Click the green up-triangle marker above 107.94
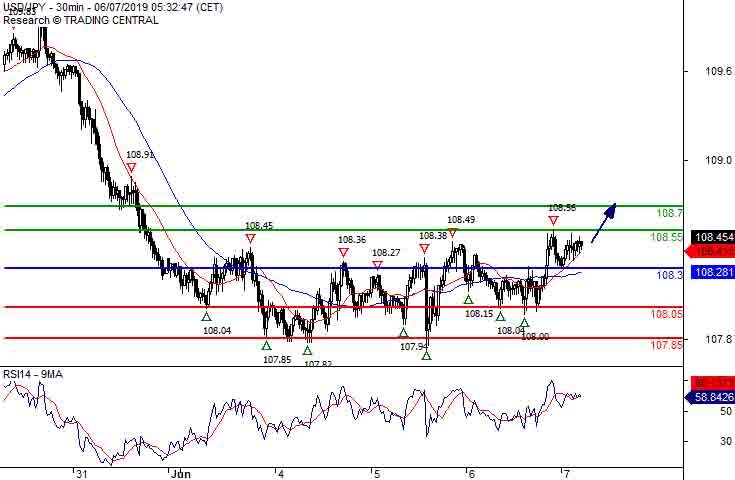 pos(404,333)
